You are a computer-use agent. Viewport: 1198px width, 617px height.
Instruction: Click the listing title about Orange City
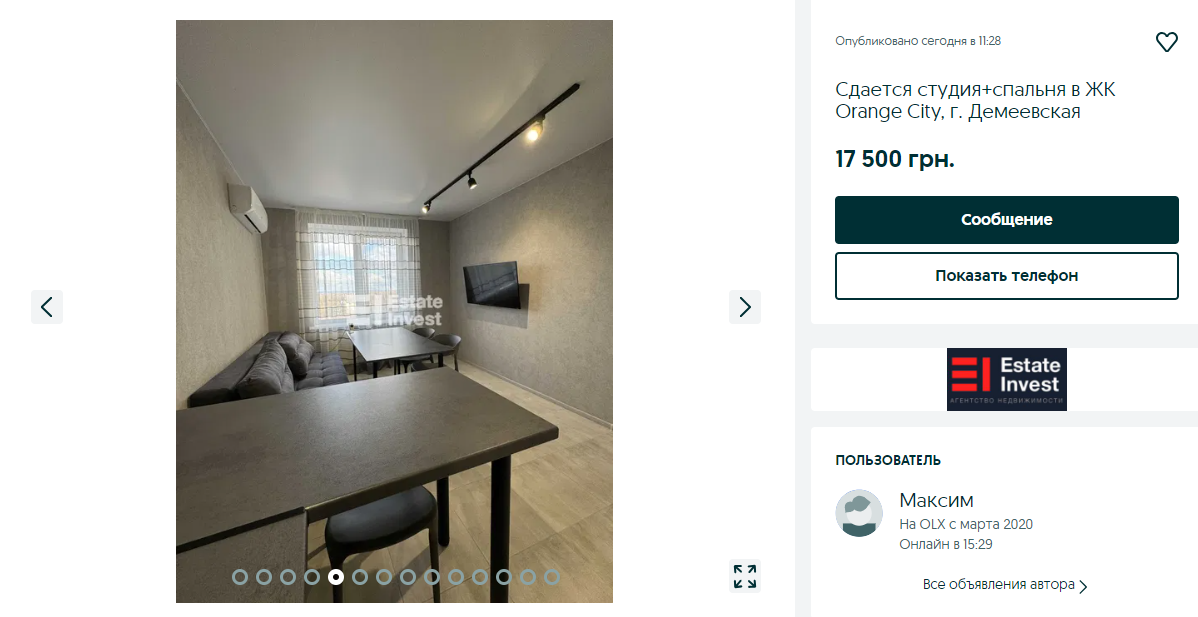coord(976,101)
